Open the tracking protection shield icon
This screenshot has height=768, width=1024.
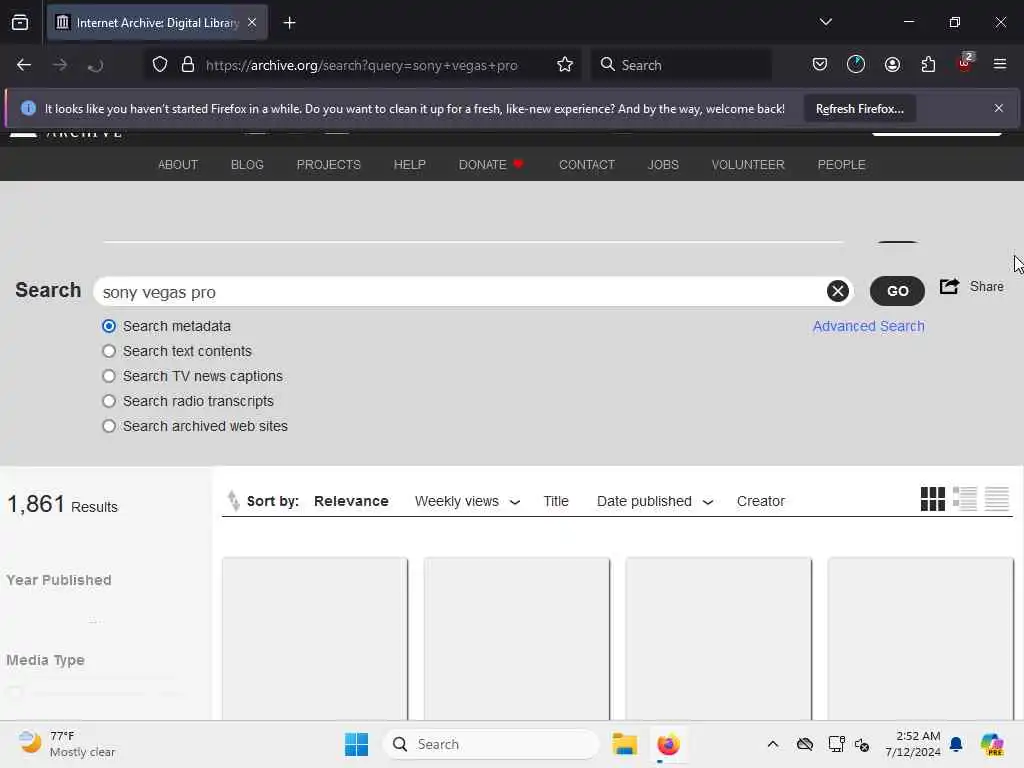[x=160, y=65]
